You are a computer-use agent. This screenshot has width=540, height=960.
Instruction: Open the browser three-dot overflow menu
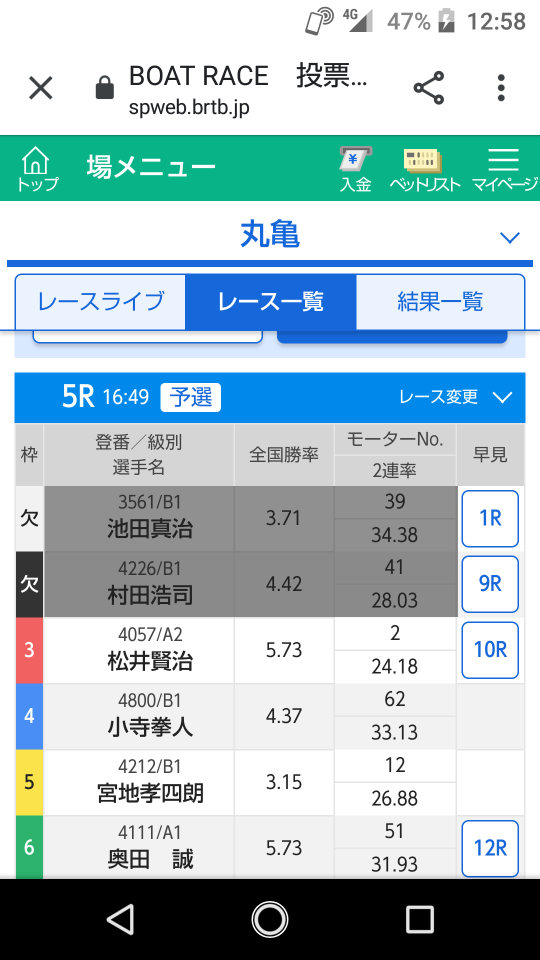tap(501, 88)
